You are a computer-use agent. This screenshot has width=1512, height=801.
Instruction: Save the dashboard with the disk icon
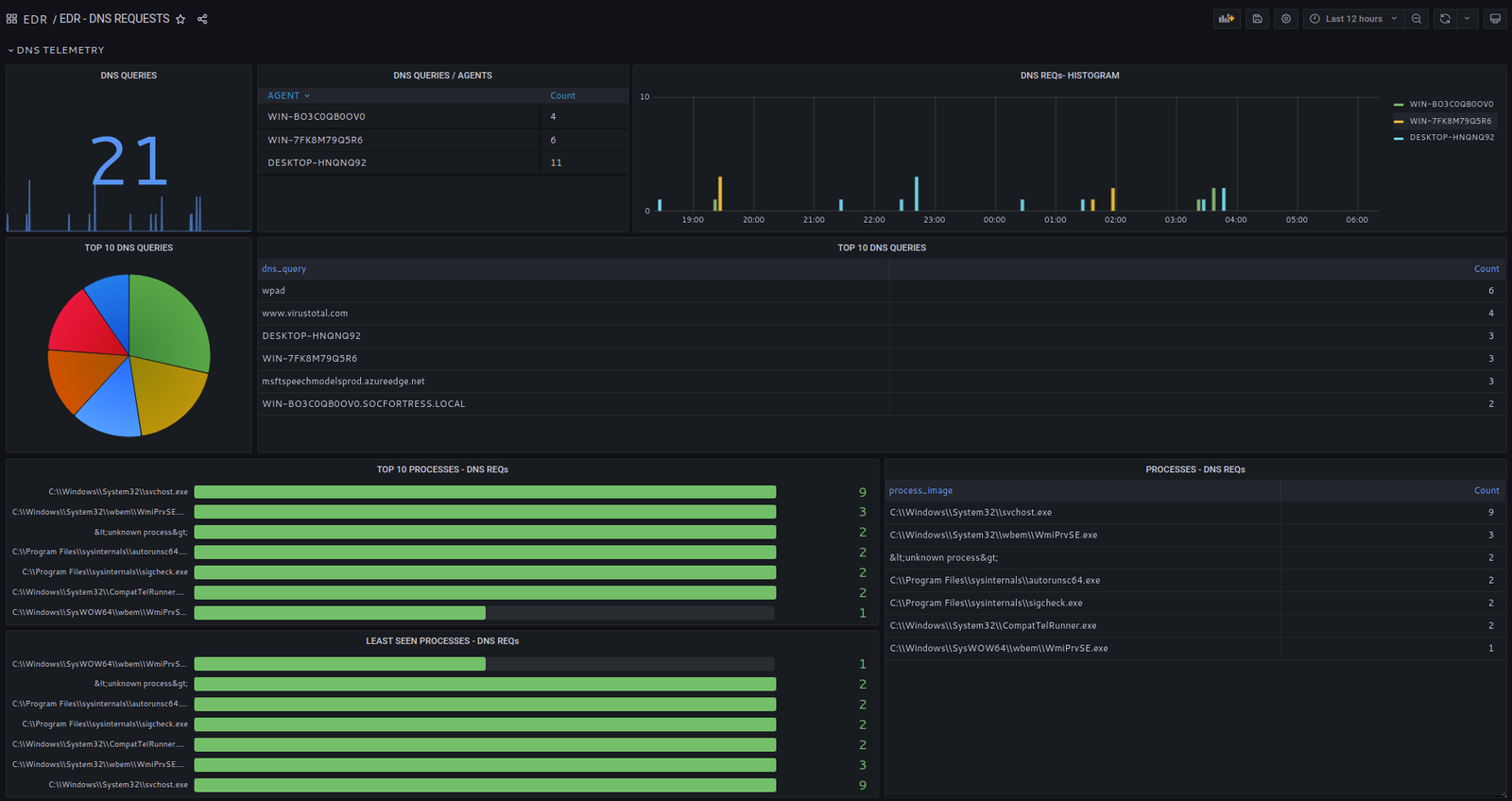pos(1257,19)
